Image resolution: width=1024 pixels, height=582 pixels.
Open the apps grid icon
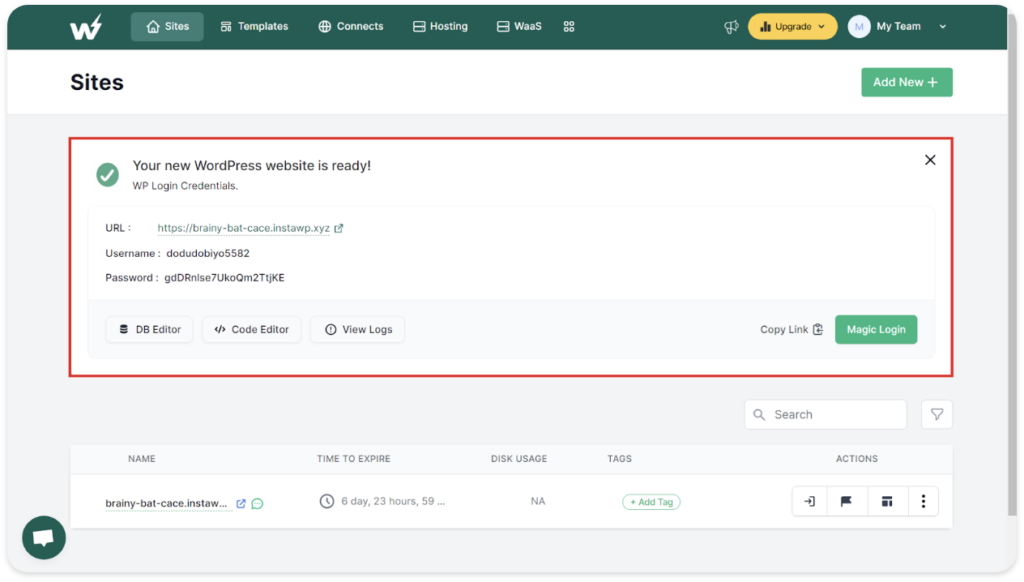tap(569, 27)
